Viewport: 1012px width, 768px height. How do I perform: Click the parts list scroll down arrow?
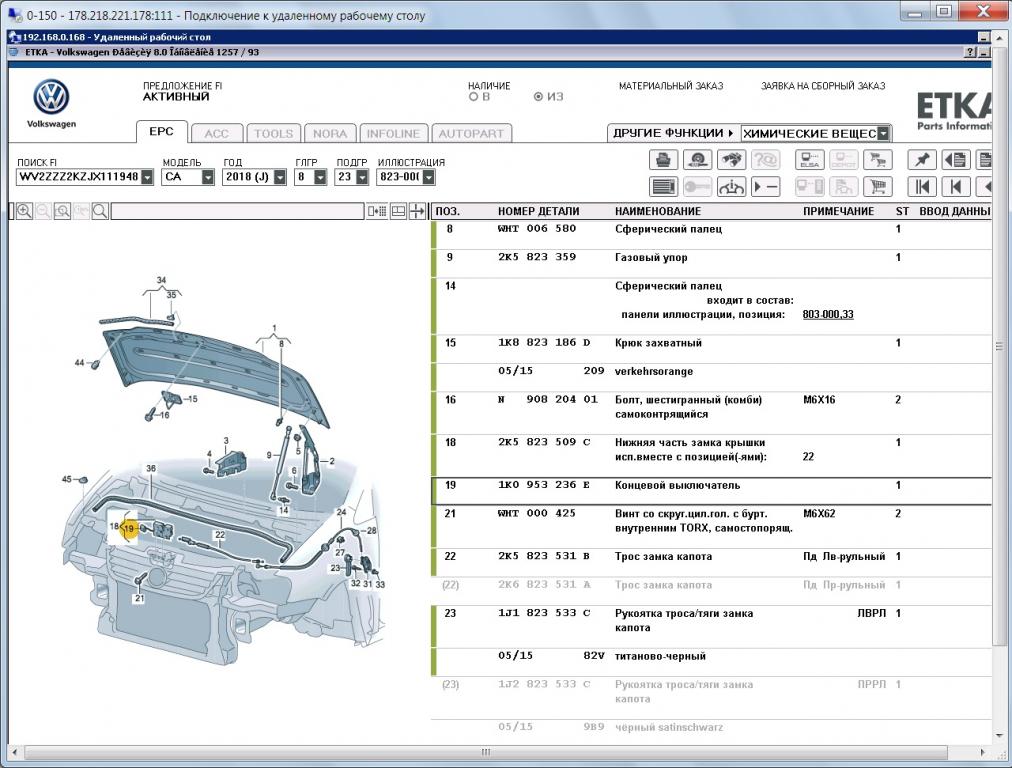(1000, 735)
